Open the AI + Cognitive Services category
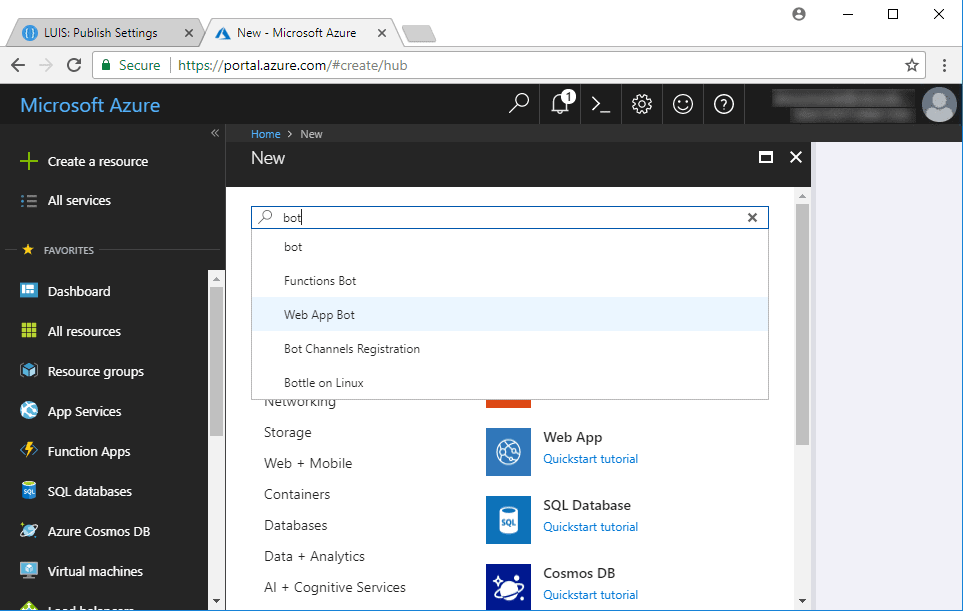963x611 pixels. coord(335,587)
